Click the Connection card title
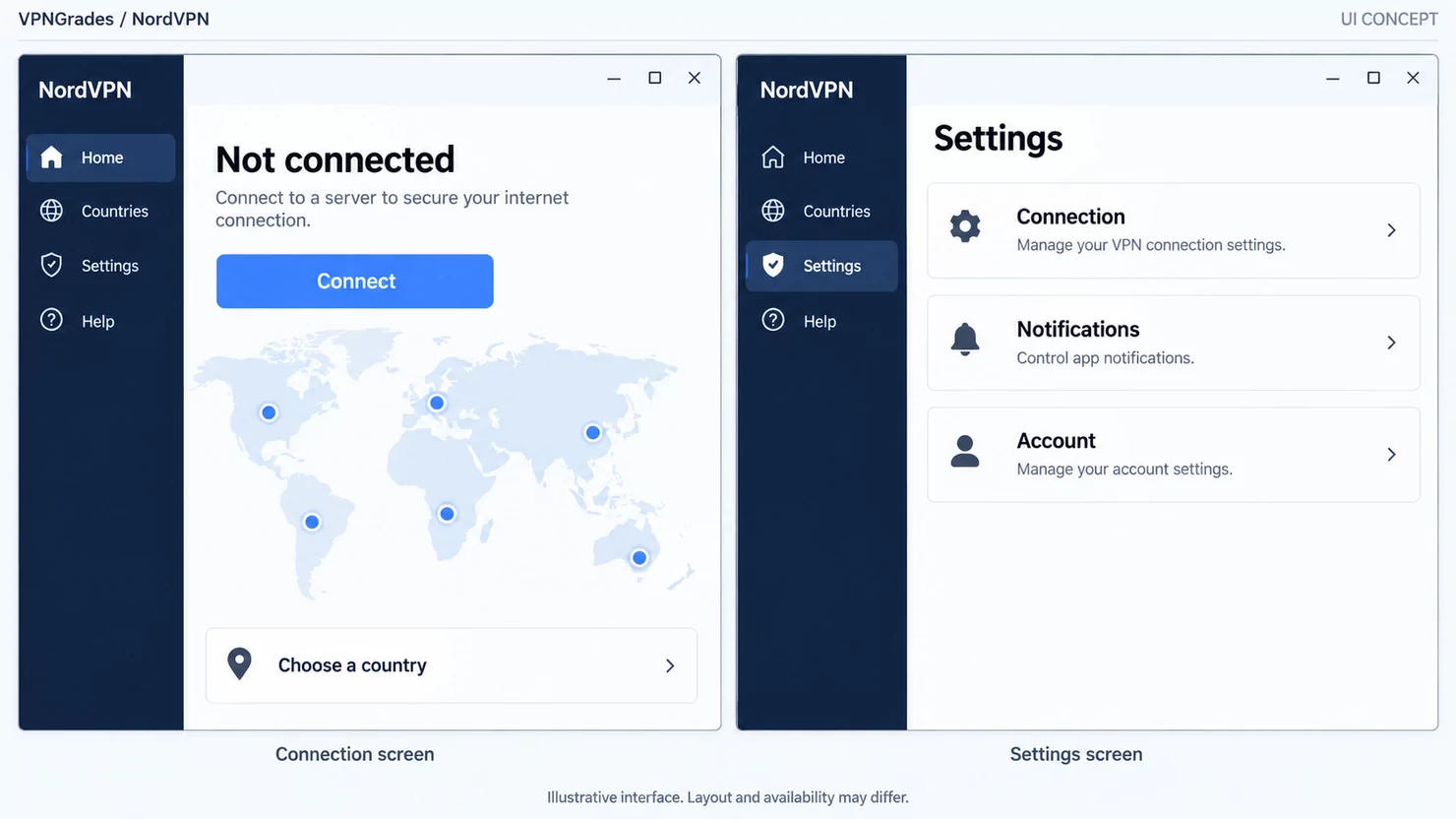 click(1070, 217)
